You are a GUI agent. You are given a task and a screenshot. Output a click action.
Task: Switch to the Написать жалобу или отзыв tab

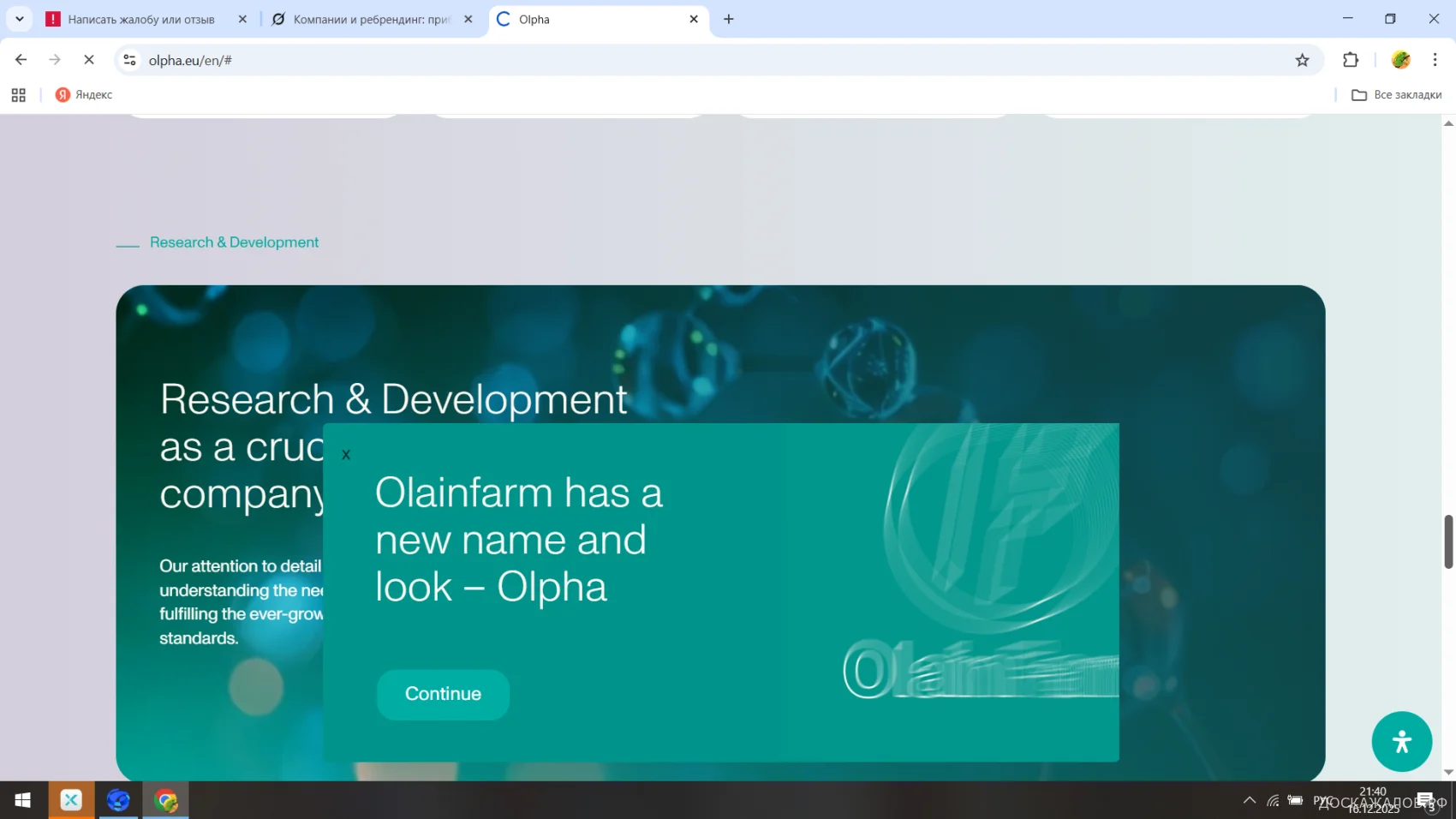pos(141,19)
